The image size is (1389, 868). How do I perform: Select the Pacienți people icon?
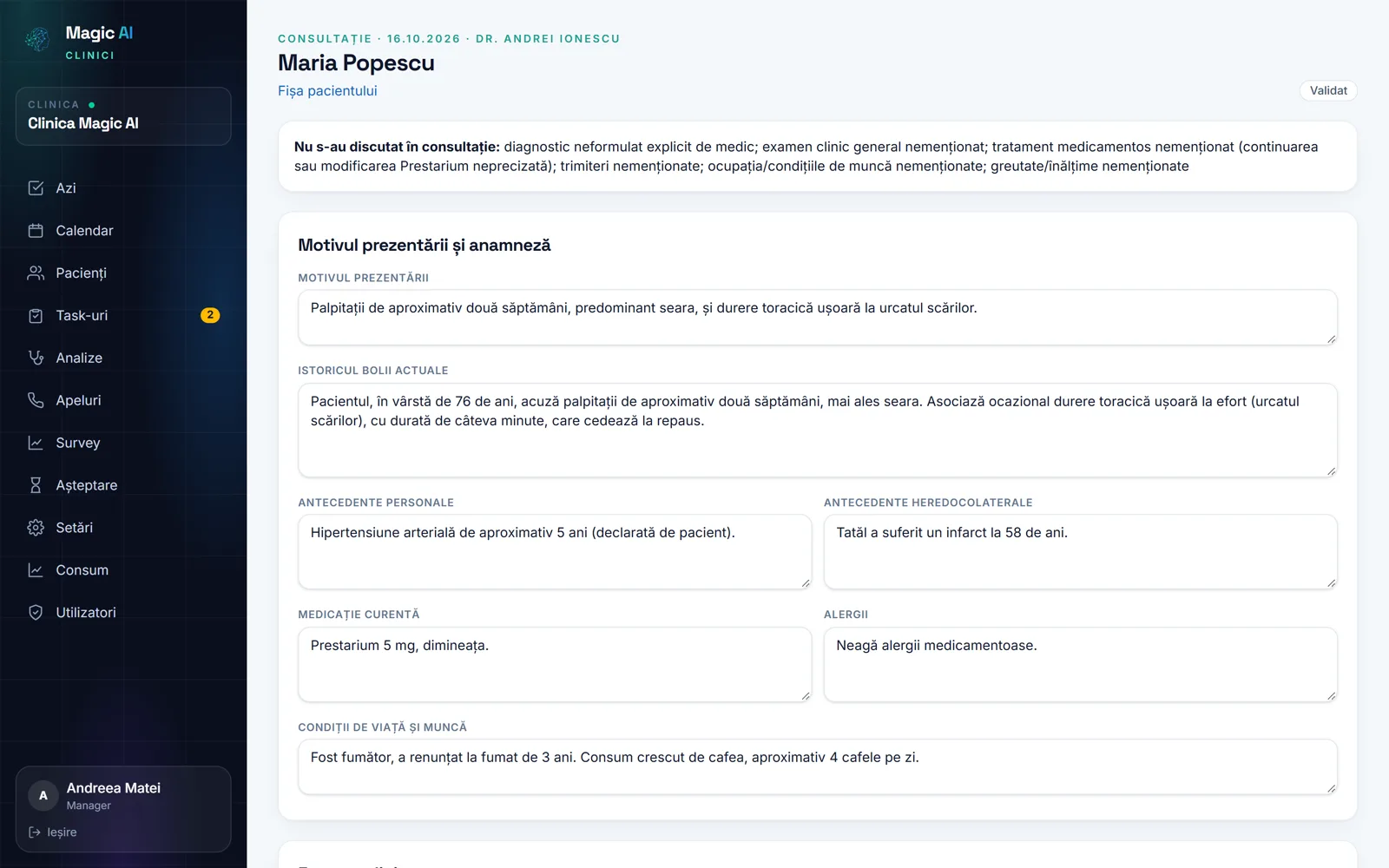36,273
